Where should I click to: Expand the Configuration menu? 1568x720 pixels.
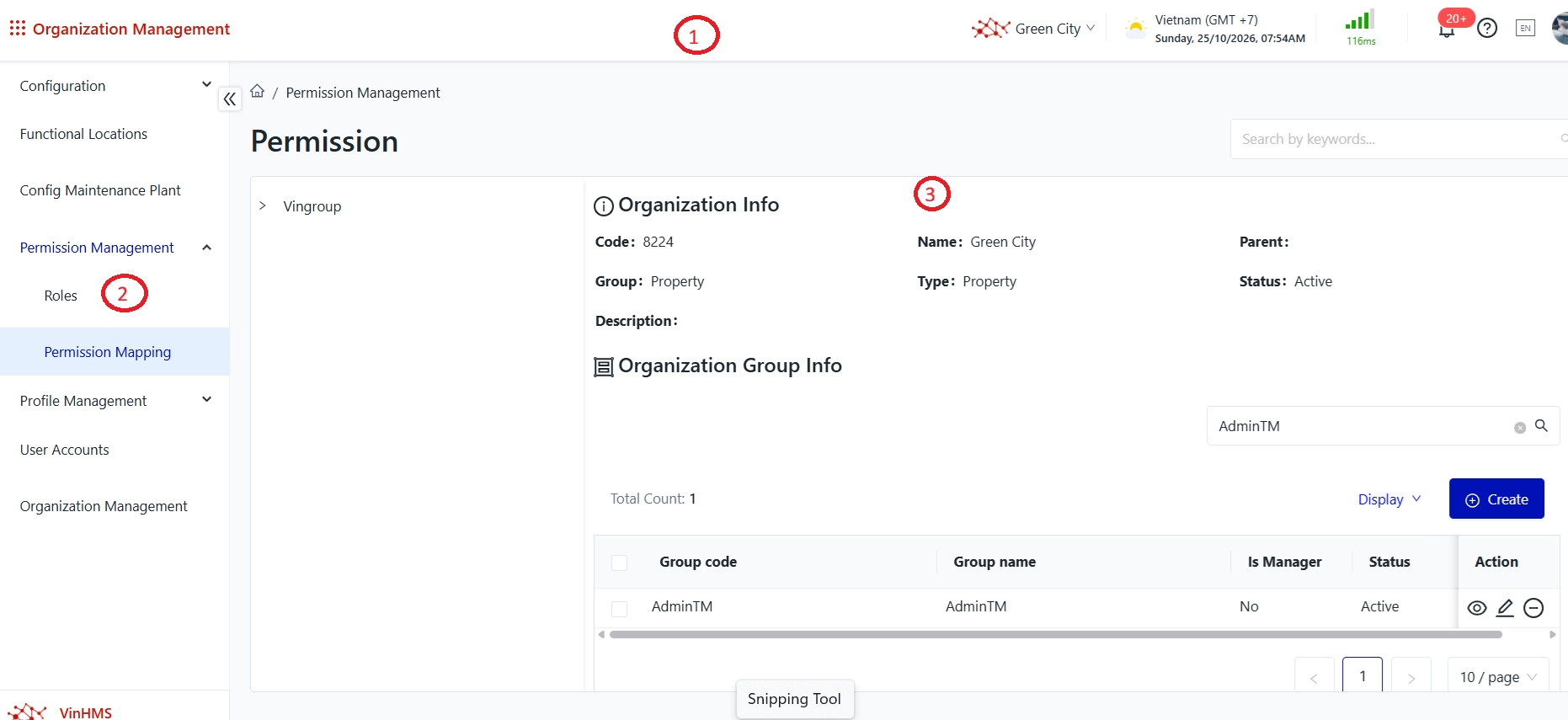coord(207,84)
